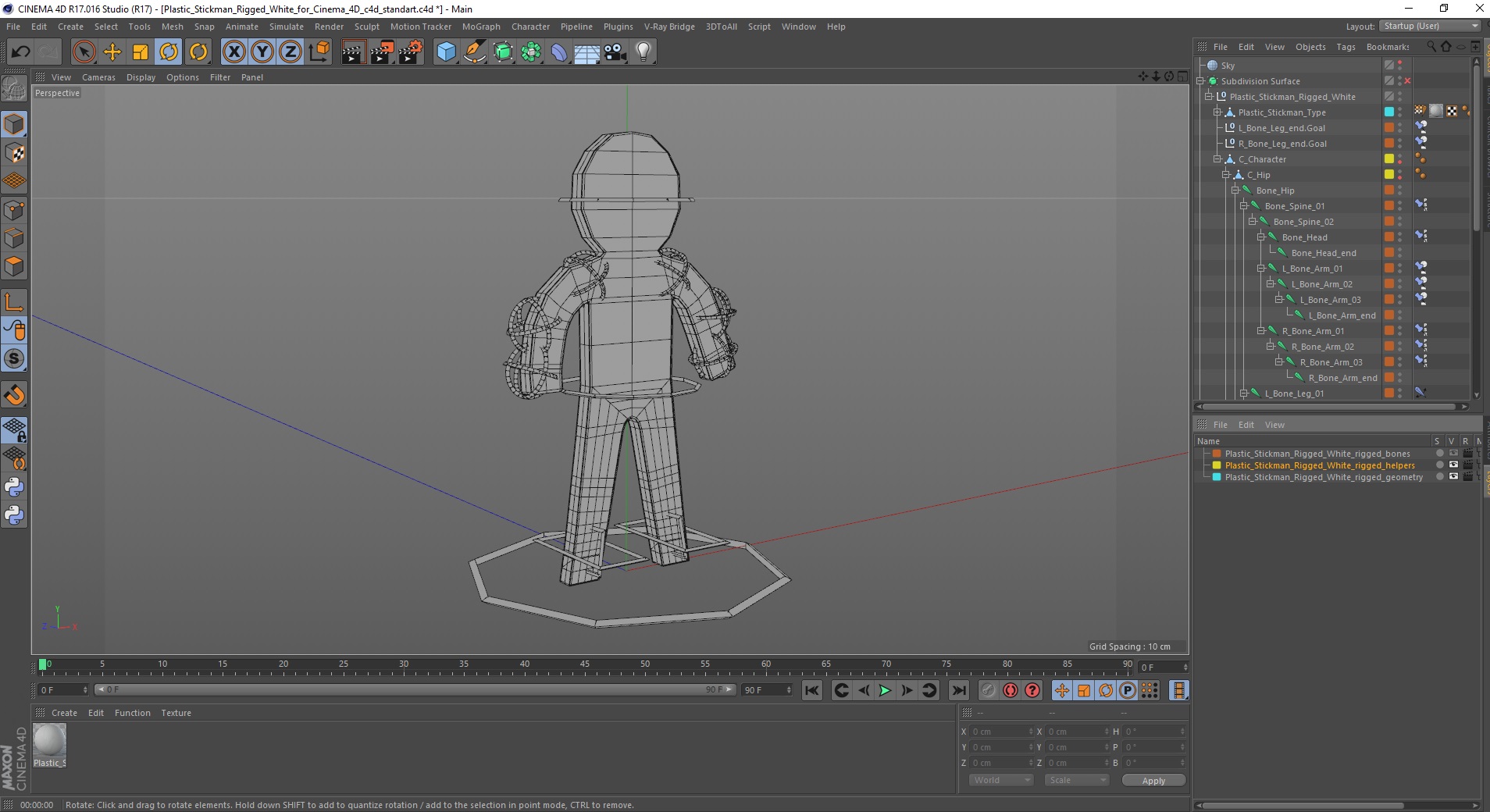Add a Cube primitive object
The height and width of the screenshot is (812, 1490).
(x=446, y=52)
